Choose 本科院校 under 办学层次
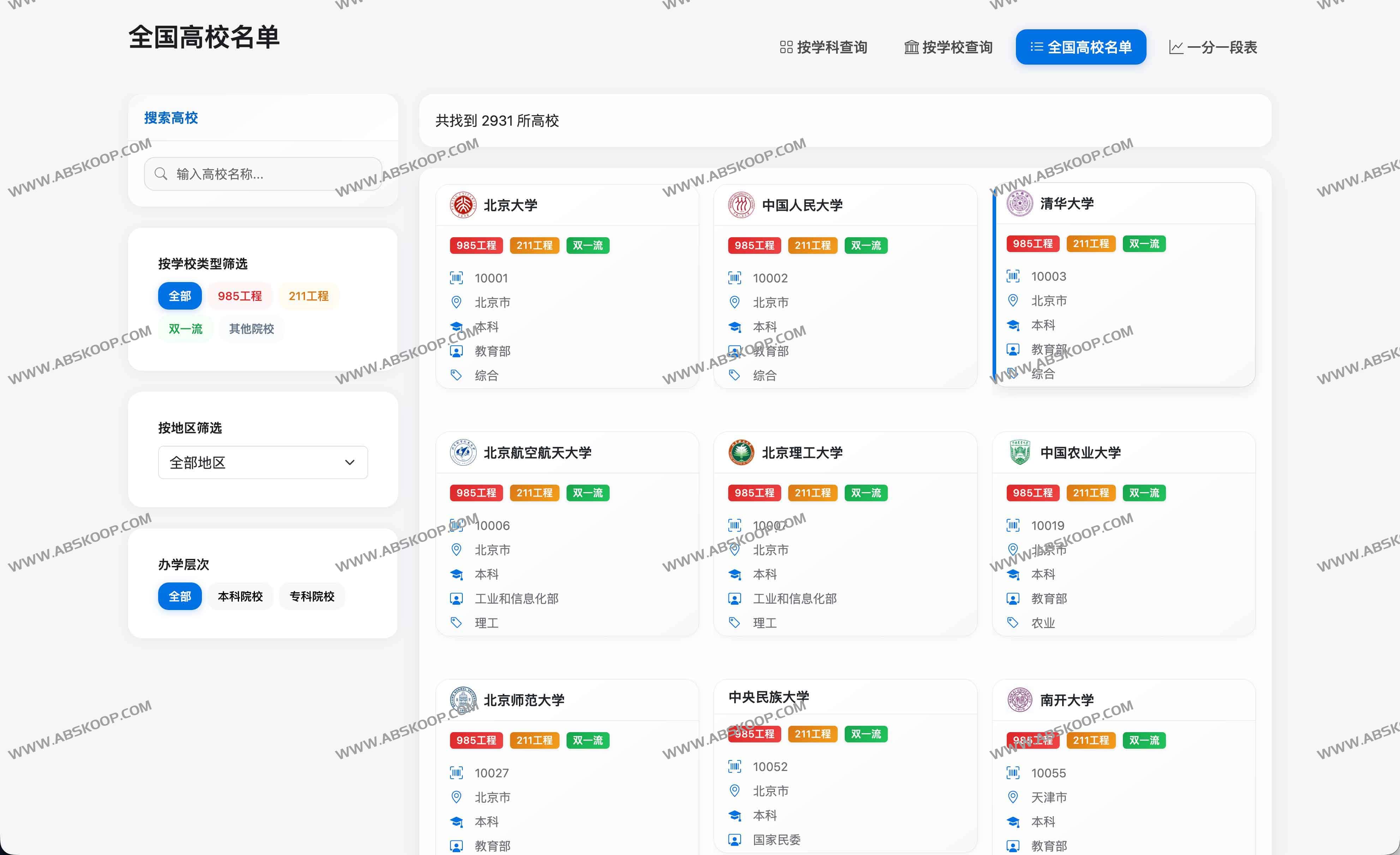Image resolution: width=1400 pixels, height=855 pixels. coord(240,597)
